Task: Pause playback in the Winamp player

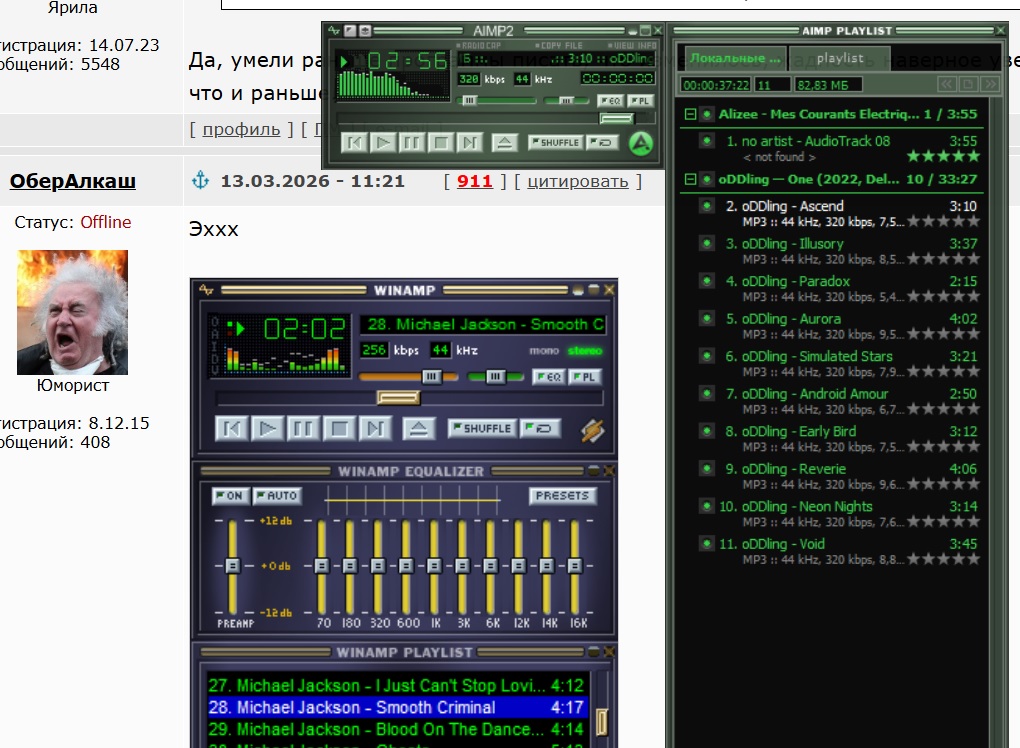Action: (x=302, y=429)
